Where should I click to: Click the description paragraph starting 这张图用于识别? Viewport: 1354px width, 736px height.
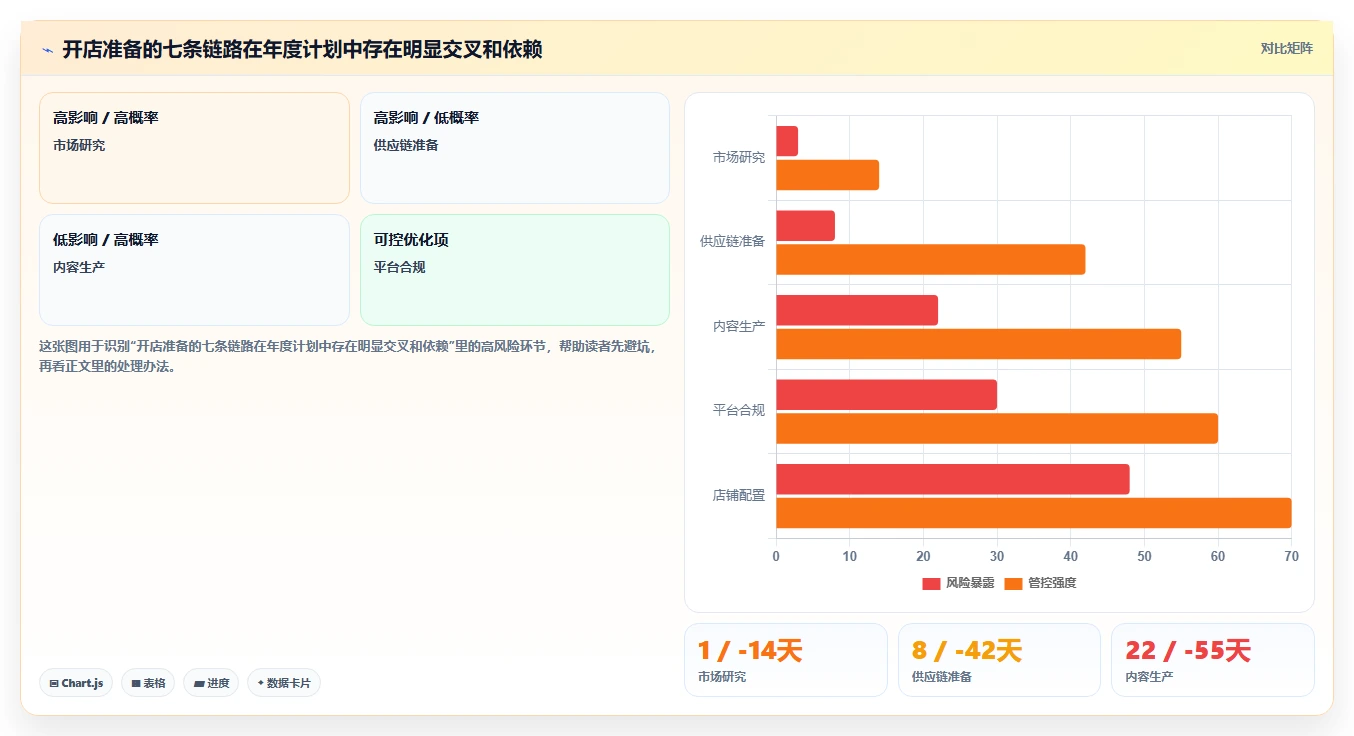[349, 356]
